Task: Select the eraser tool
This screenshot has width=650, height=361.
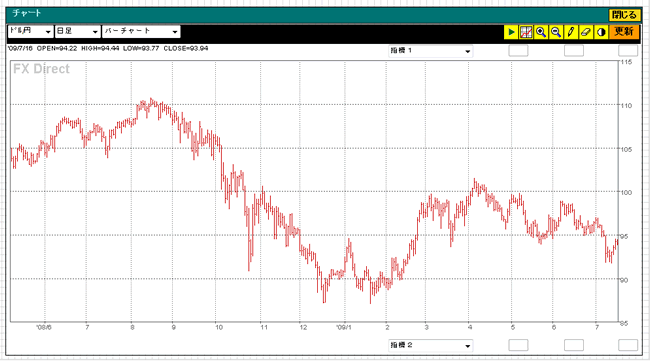Action: 586,32
